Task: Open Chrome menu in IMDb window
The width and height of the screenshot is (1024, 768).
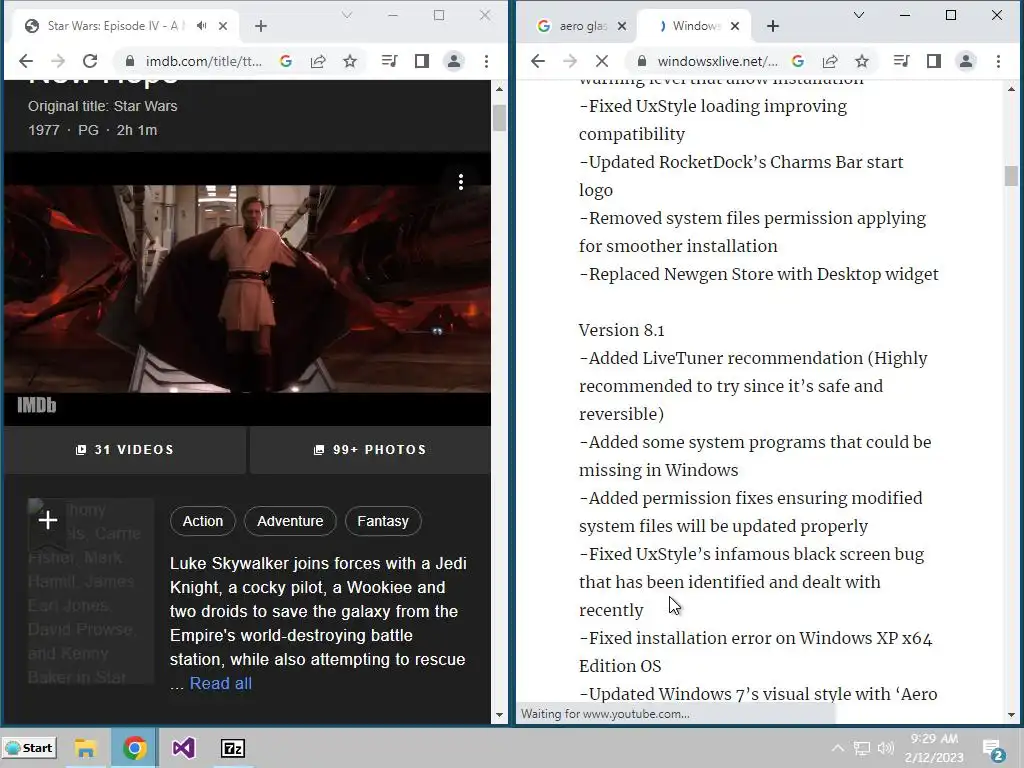Action: click(x=487, y=61)
